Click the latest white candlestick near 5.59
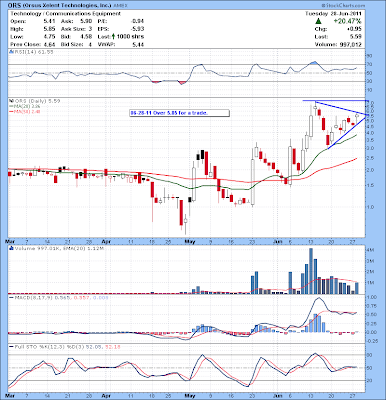The height and width of the screenshot is (400, 386). coord(357,119)
